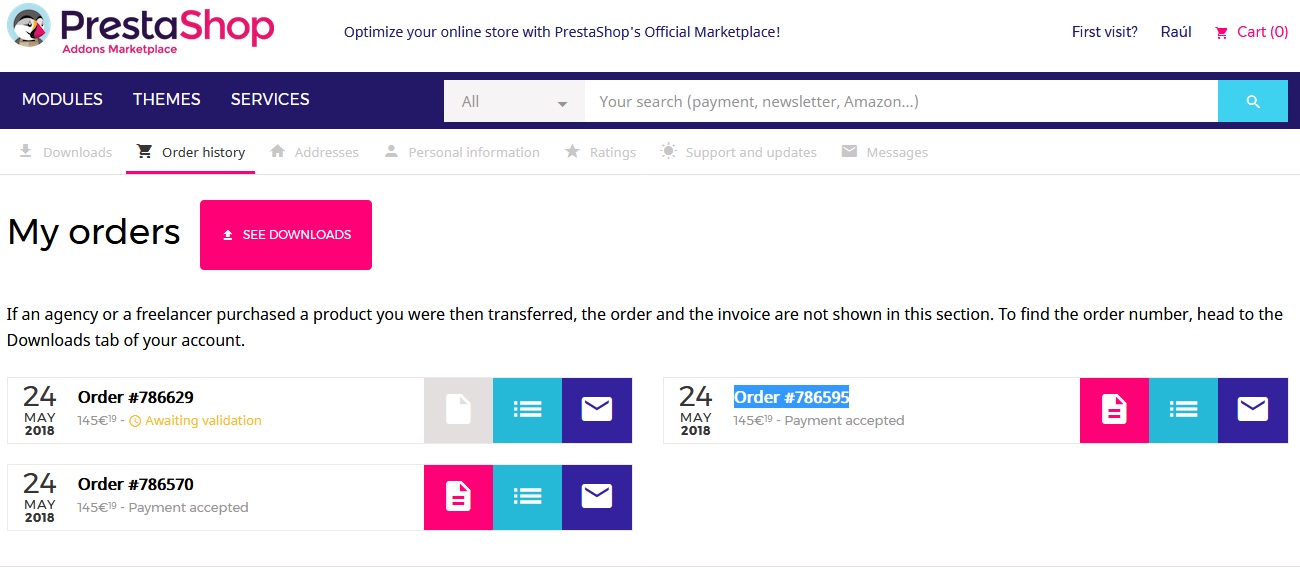
Task: Download invoice for order #786595
Action: tap(1114, 410)
